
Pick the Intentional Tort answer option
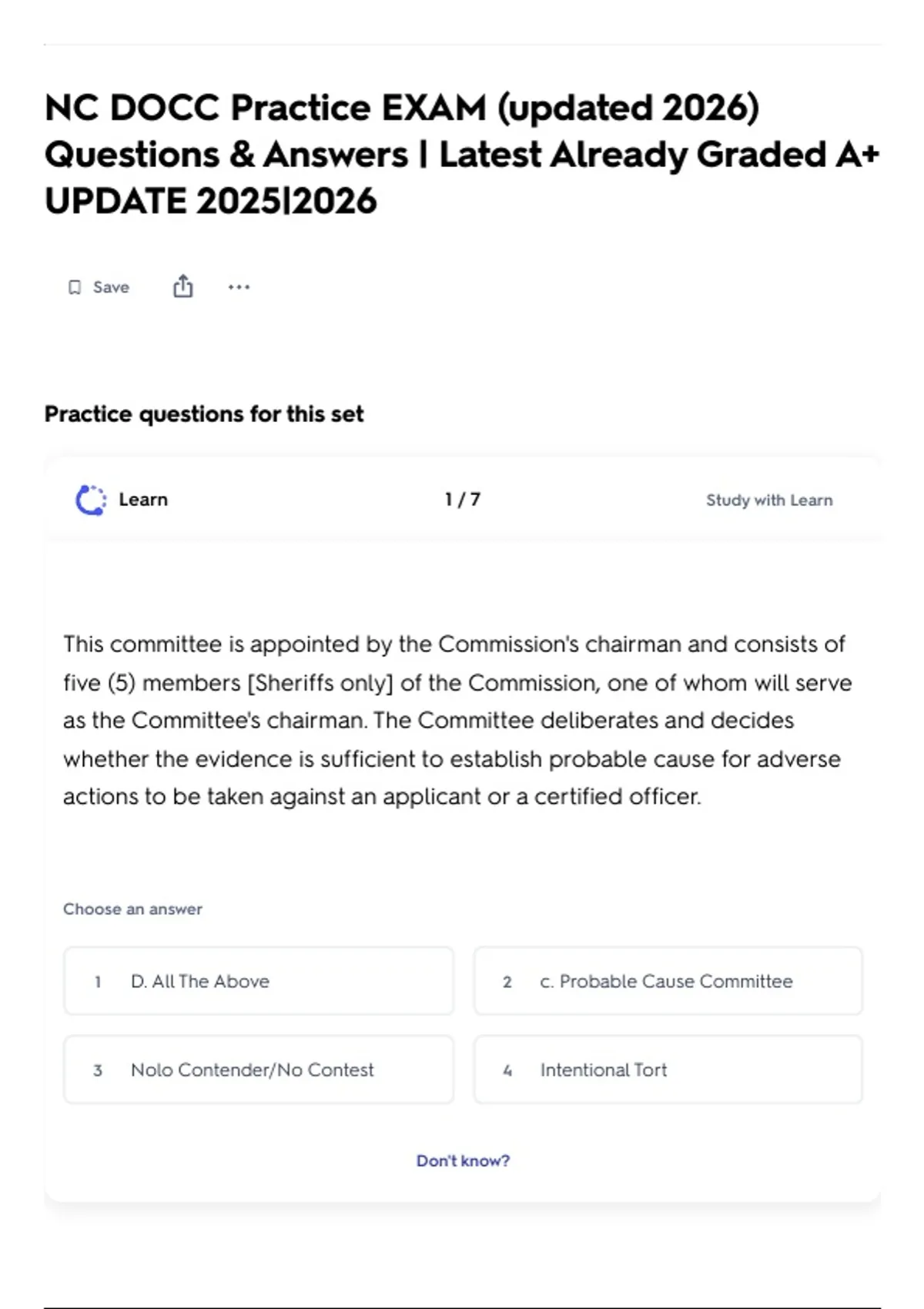668,1070
